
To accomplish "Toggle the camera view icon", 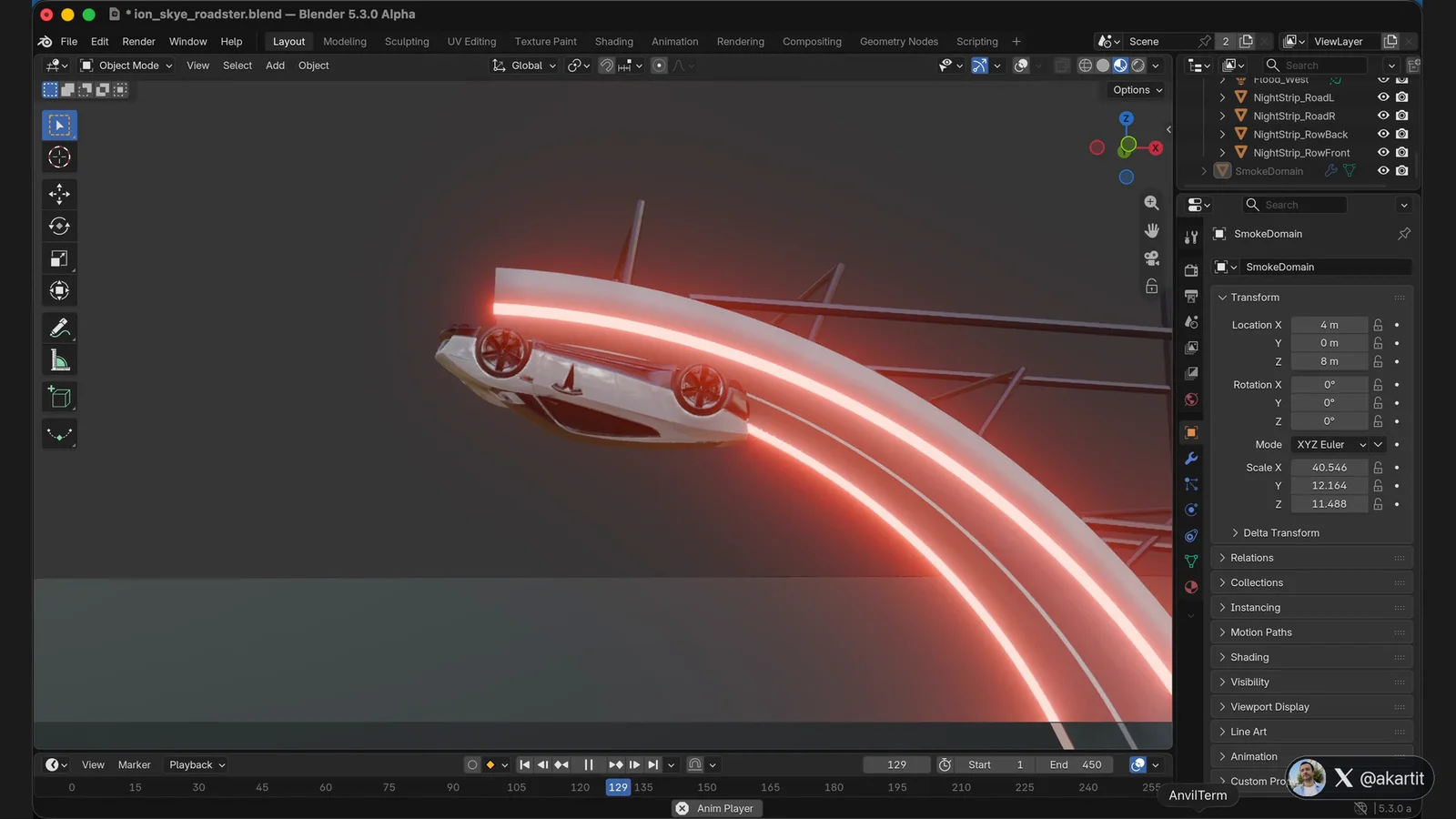I will [x=1151, y=258].
